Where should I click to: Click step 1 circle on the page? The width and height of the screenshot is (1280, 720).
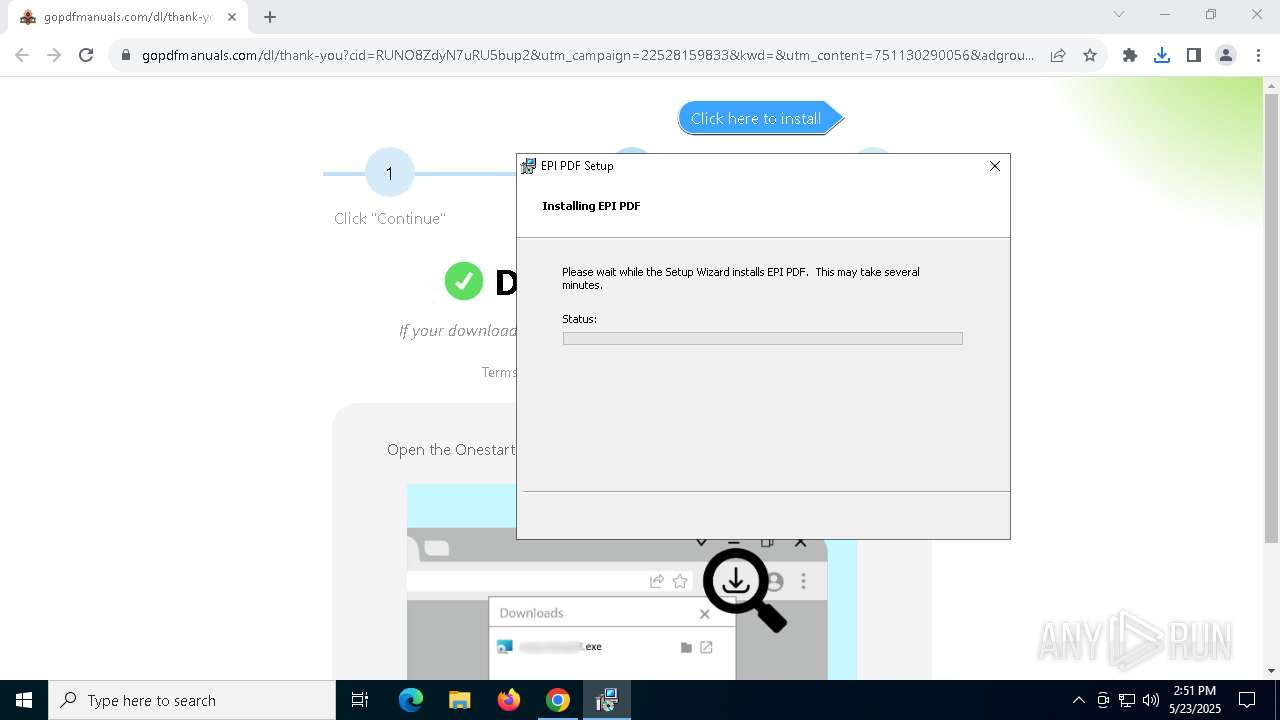click(389, 173)
